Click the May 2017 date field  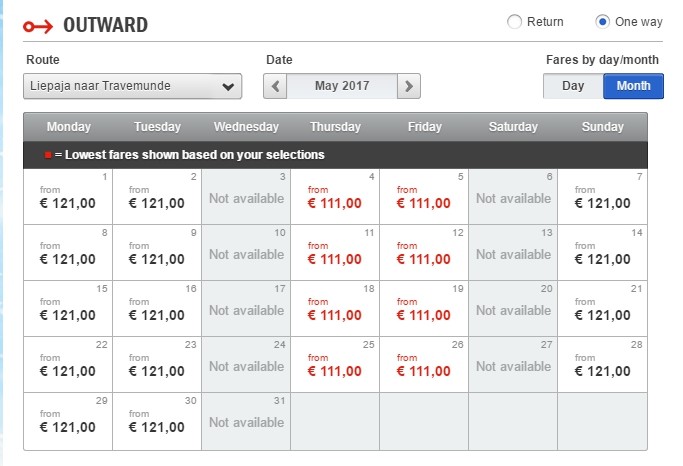pyautogui.click(x=342, y=86)
